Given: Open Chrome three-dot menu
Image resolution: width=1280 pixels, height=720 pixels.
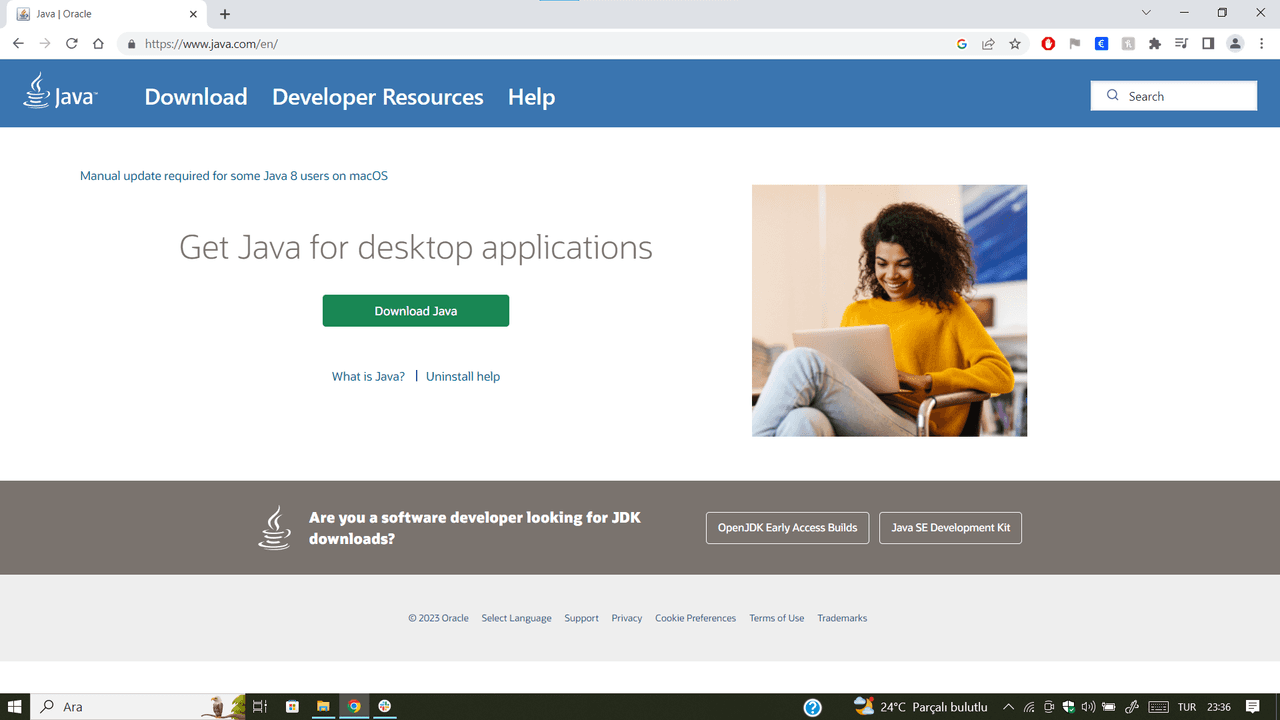Looking at the screenshot, I should [x=1262, y=44].
